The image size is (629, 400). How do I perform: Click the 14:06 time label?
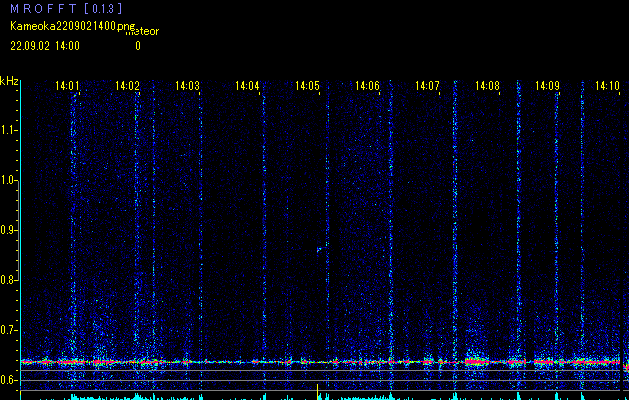tap(367, 86)
